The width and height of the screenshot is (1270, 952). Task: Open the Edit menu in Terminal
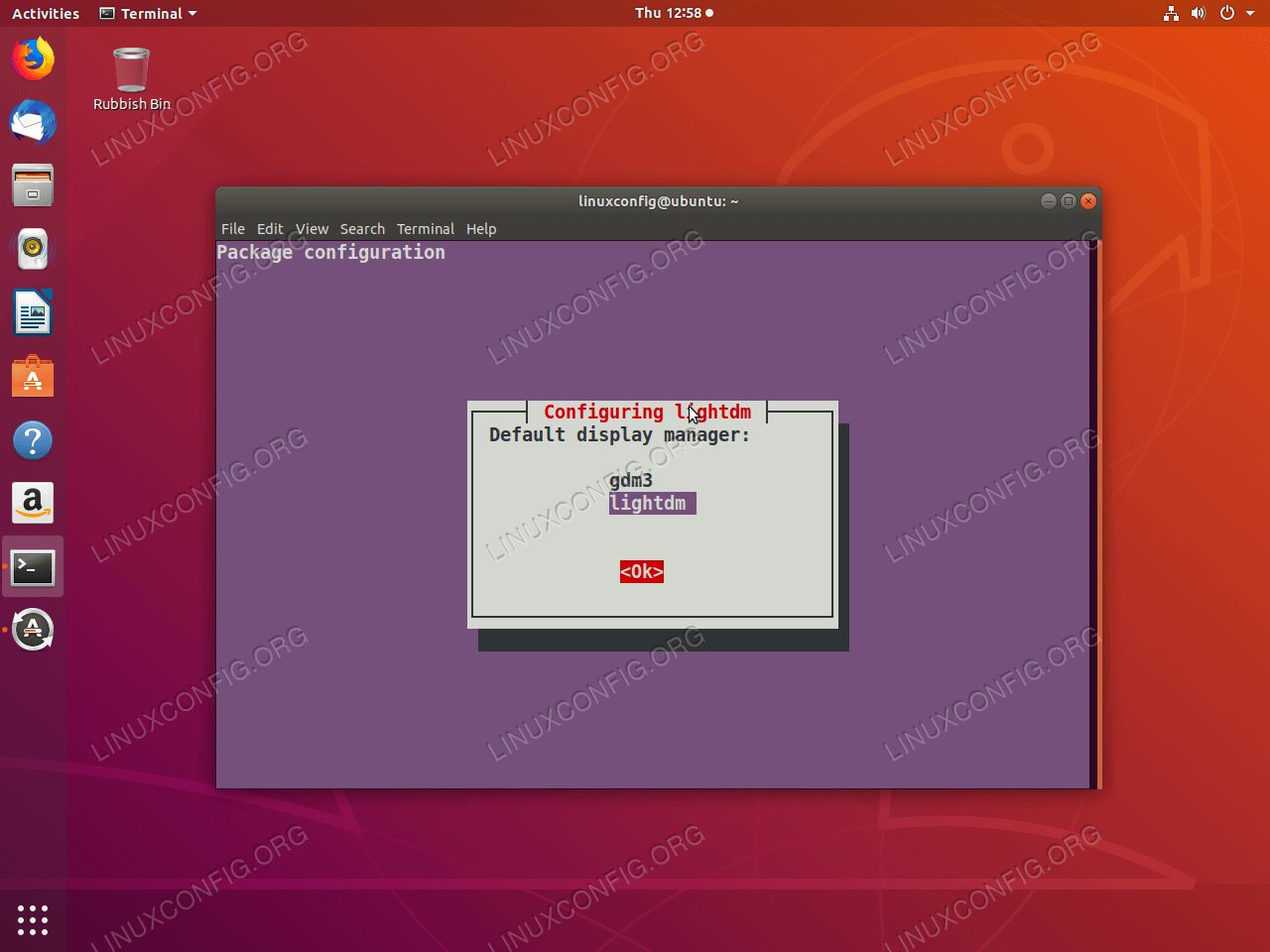270,229
